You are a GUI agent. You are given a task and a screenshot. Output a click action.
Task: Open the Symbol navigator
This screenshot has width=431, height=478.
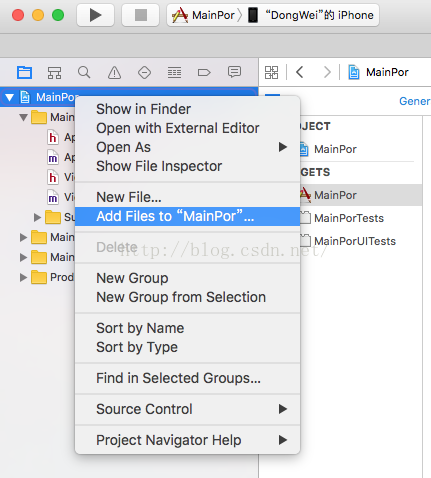54,72
